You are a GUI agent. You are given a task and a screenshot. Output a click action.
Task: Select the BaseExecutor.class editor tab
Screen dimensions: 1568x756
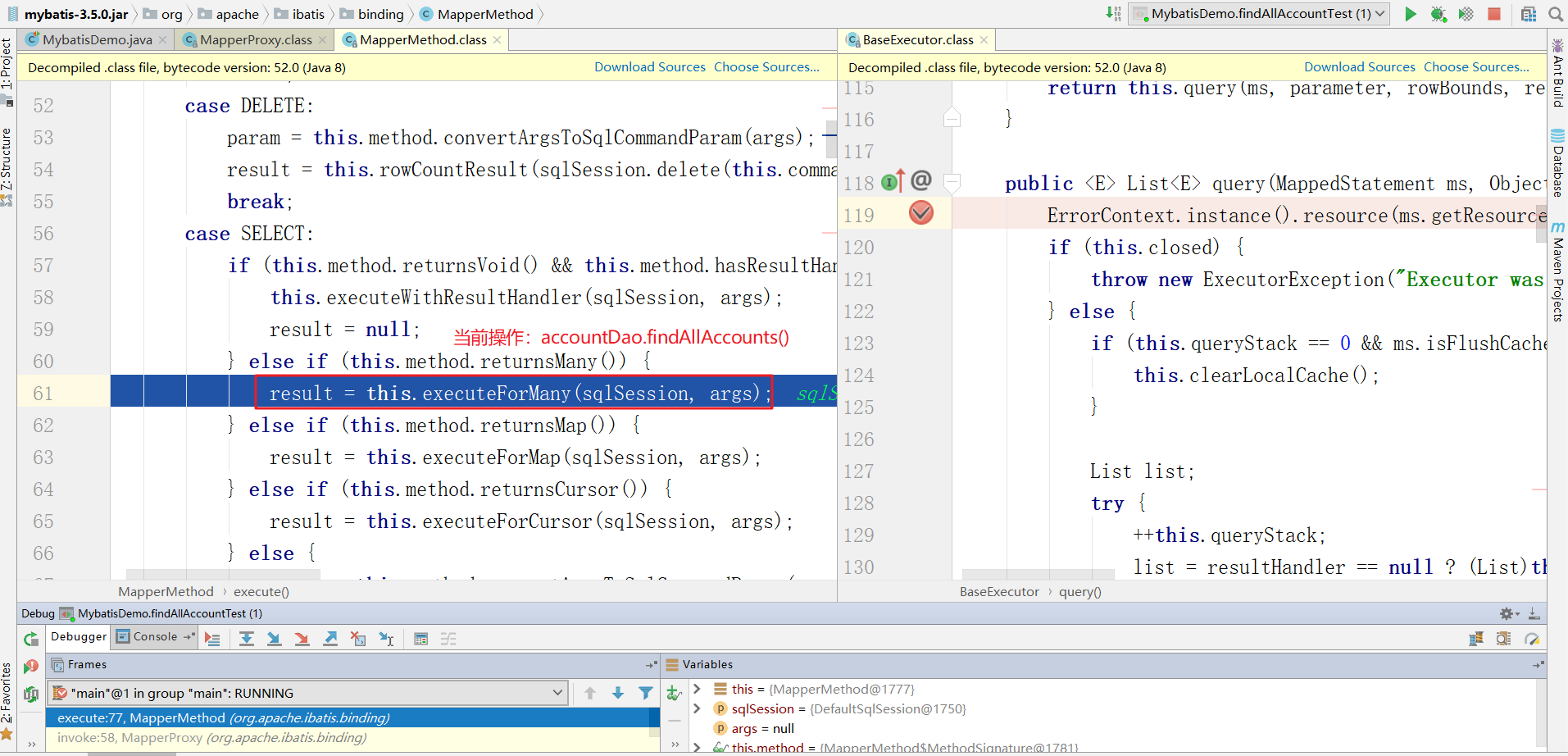(x=918, y=39)
